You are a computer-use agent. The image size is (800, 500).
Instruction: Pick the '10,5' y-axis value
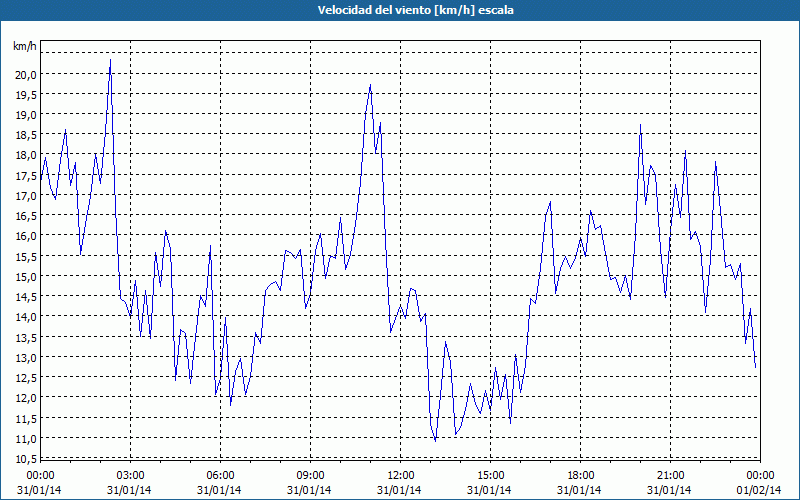[x=27, y=459]
